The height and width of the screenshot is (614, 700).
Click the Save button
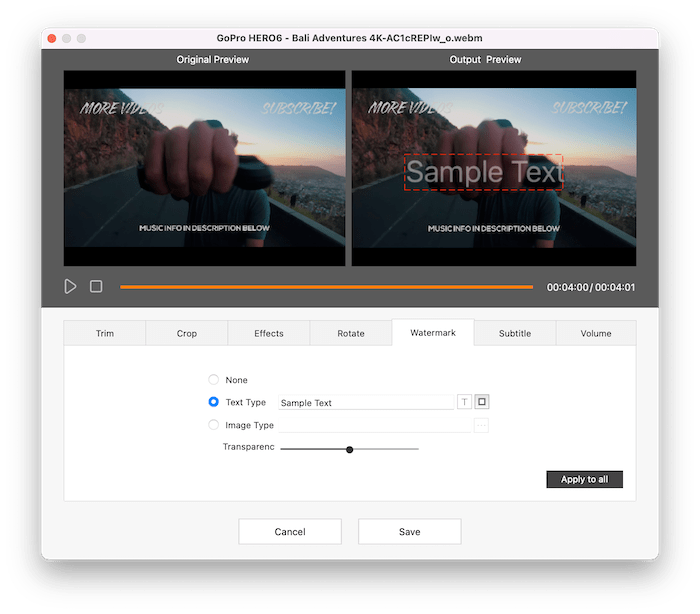click(x=409, y=531)
